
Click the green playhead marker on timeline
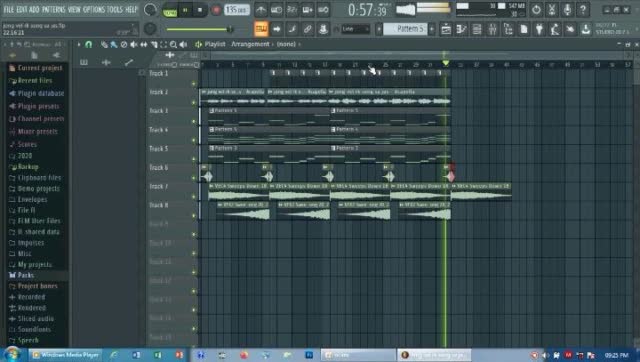coord(445,63)
